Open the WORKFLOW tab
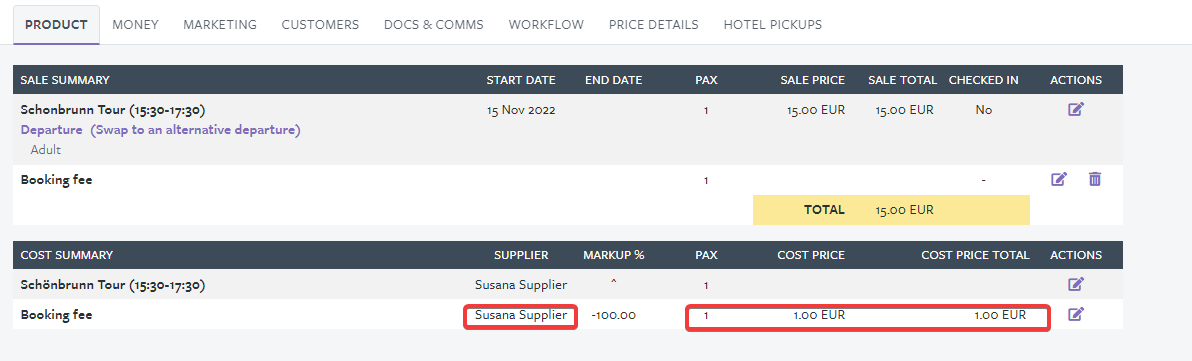Image resolution: width=1192 pixels, height=361 pixels. click(546, 24)
